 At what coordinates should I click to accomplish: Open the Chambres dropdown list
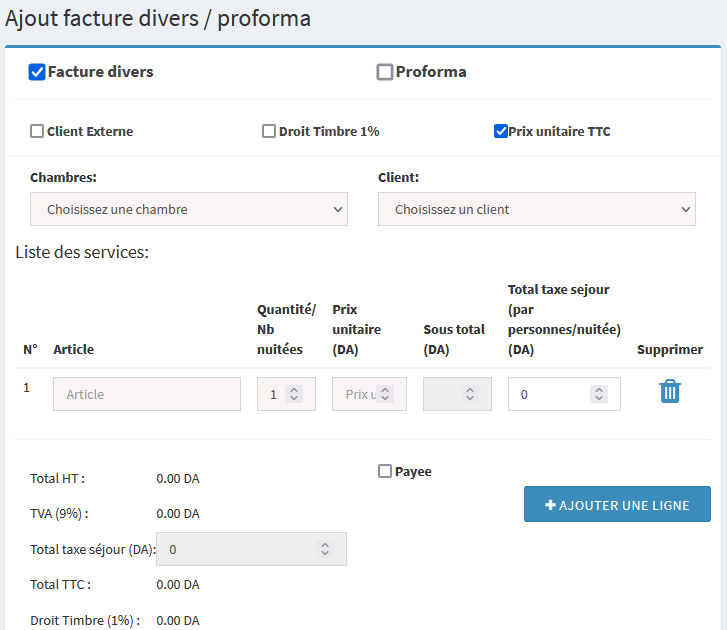189,209
